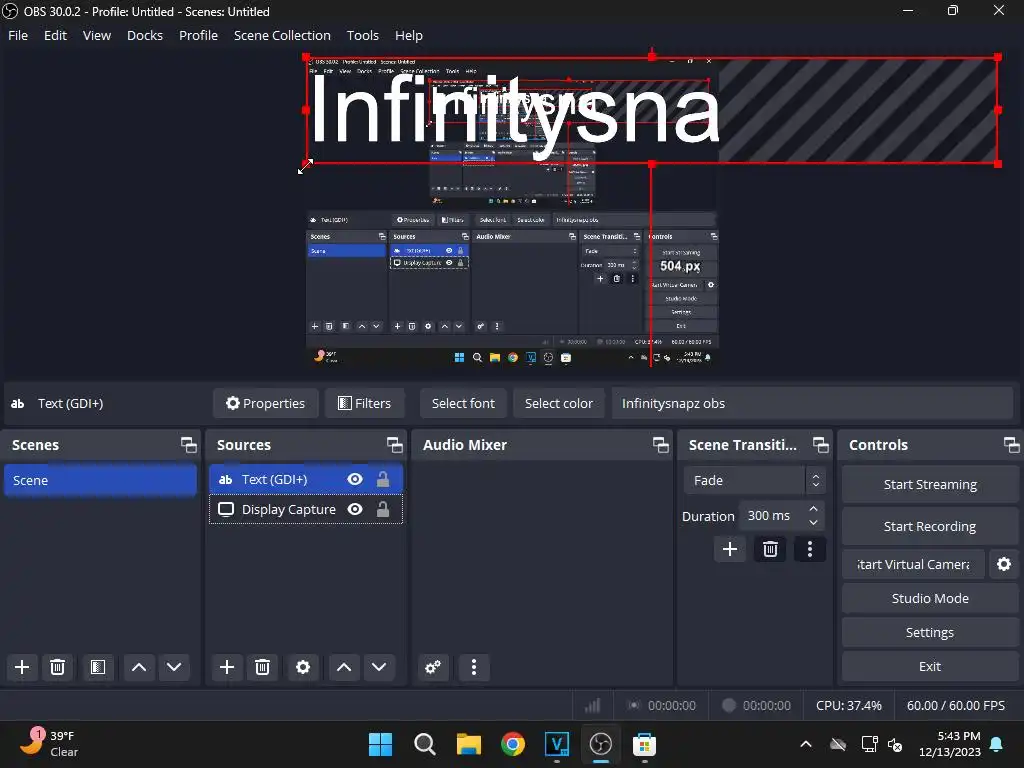
Task: Open the Edit menu
Action: coord(56,35)
